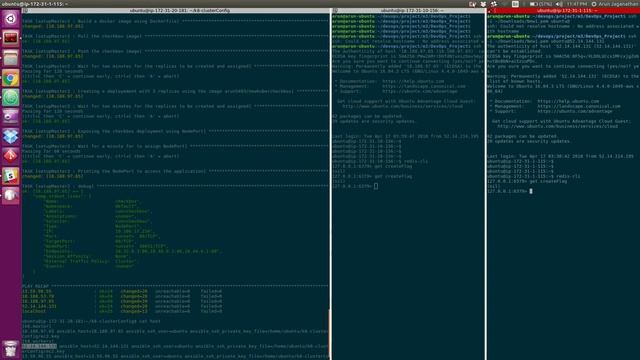Open the red diamond app in dock
640x360 pixels.
(x=11, y=156)
